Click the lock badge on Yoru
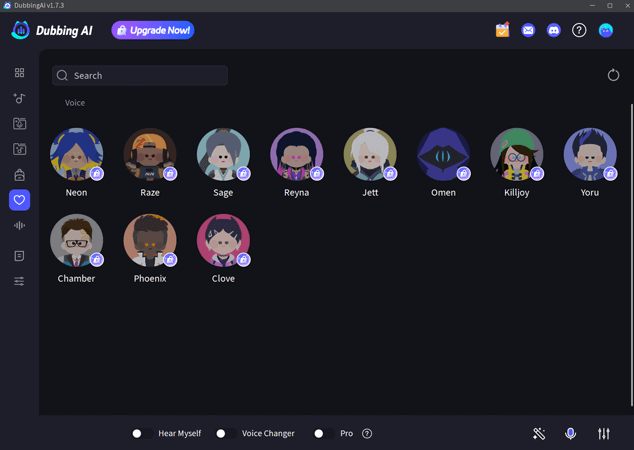634x450 pixels. (611, 174)
